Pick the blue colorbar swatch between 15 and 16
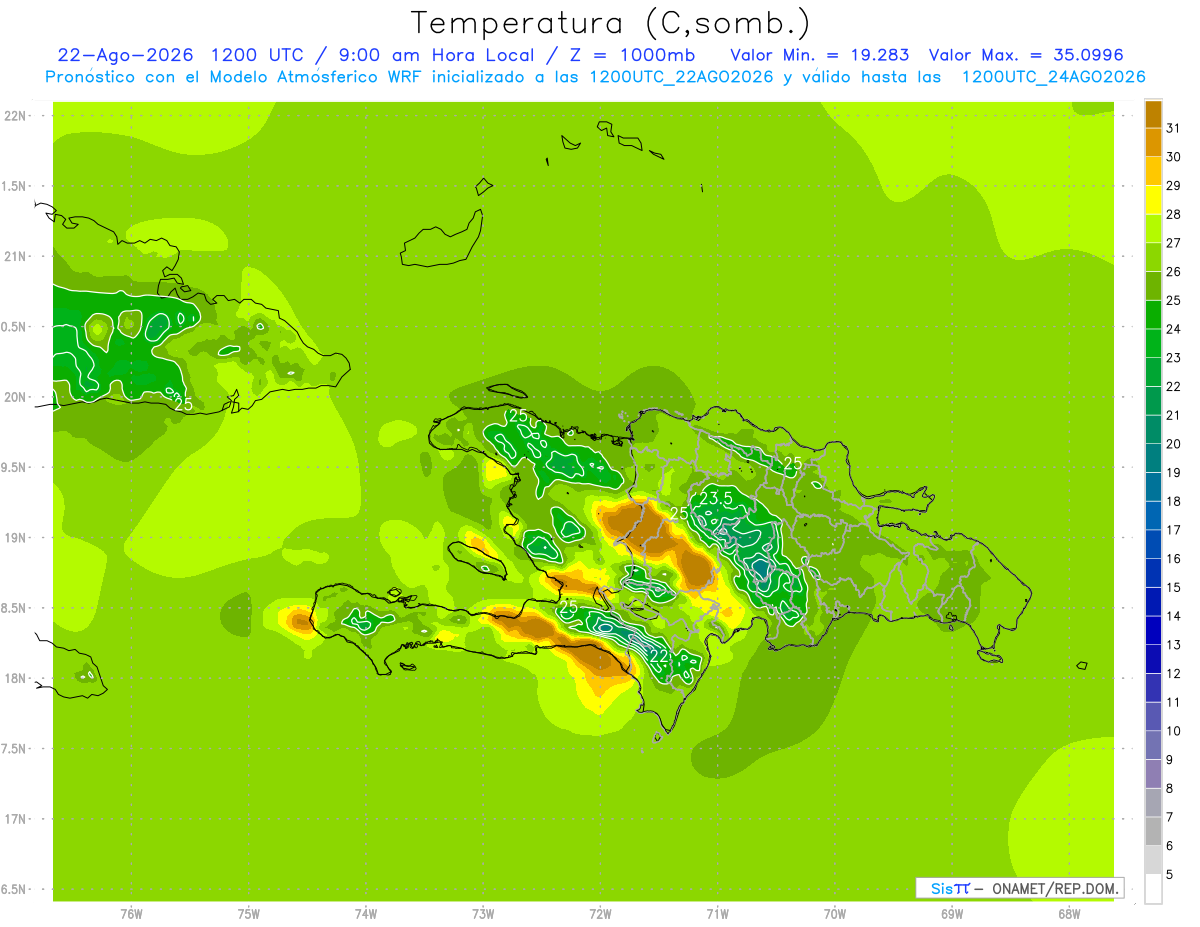Image resolution: width=1200 pixels, height=927 pixels. (1153, 573)
